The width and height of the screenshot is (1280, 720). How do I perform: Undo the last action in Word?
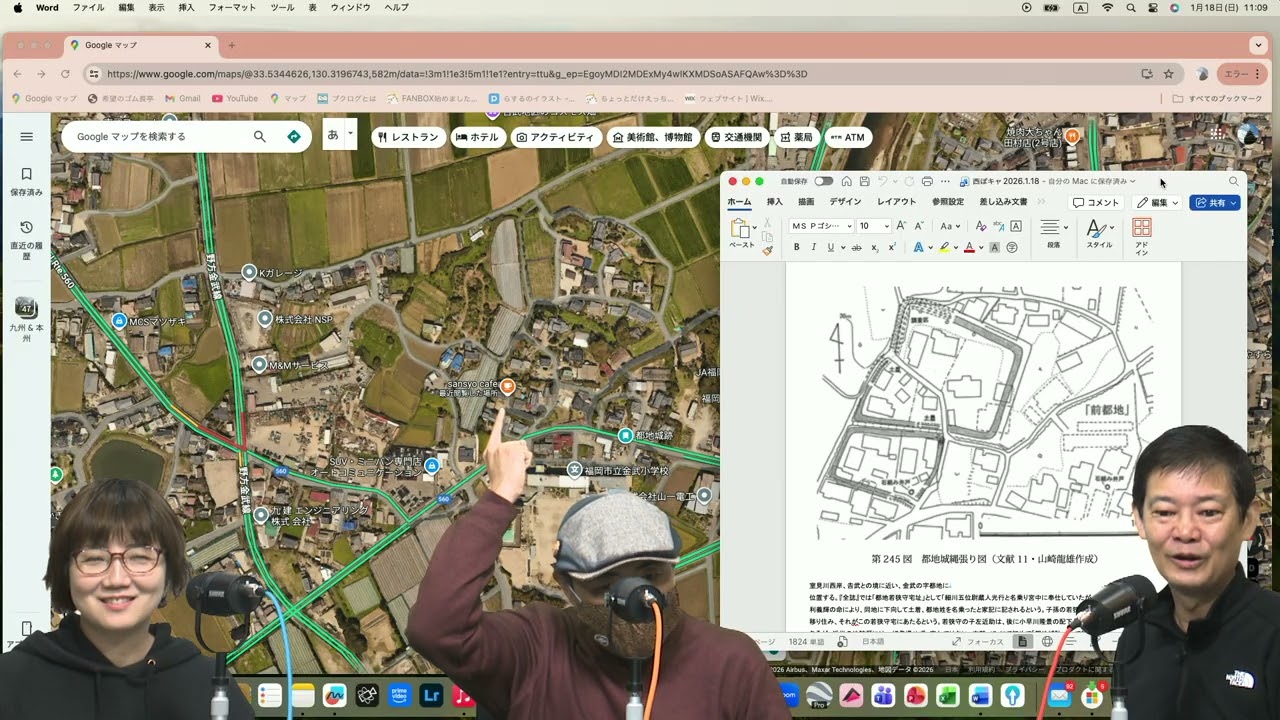[x=882, y=181]
